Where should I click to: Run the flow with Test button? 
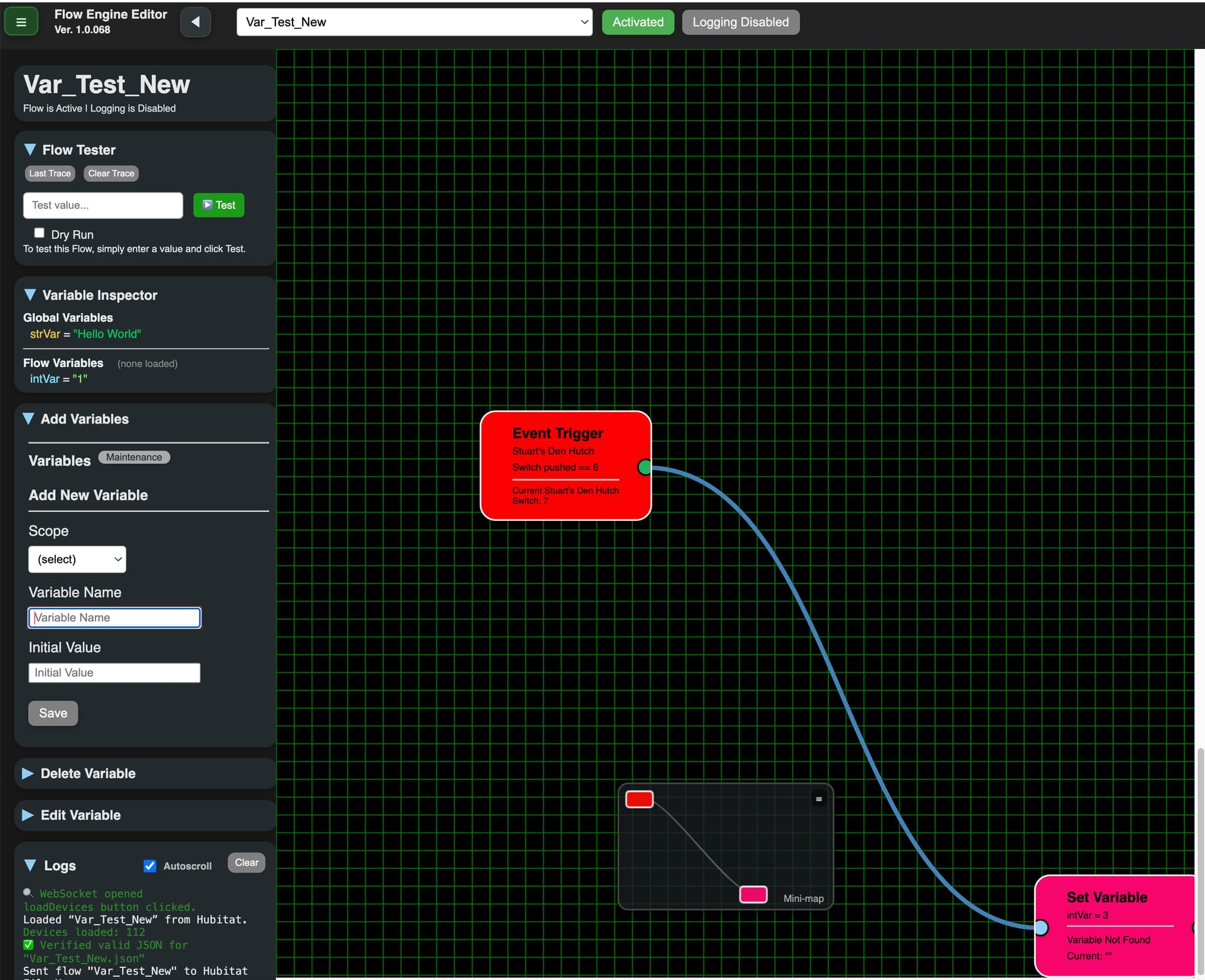click(x=218, y=205)
